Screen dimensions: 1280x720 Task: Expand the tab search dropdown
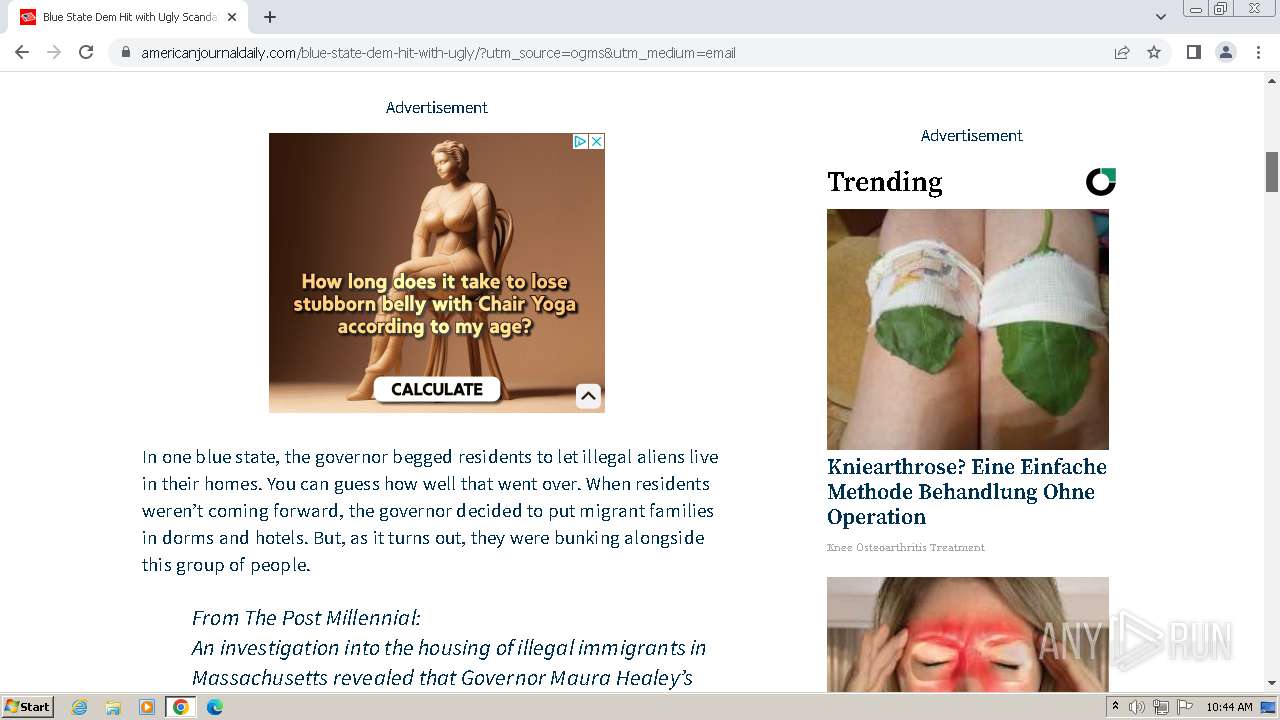click(1161, 17)
